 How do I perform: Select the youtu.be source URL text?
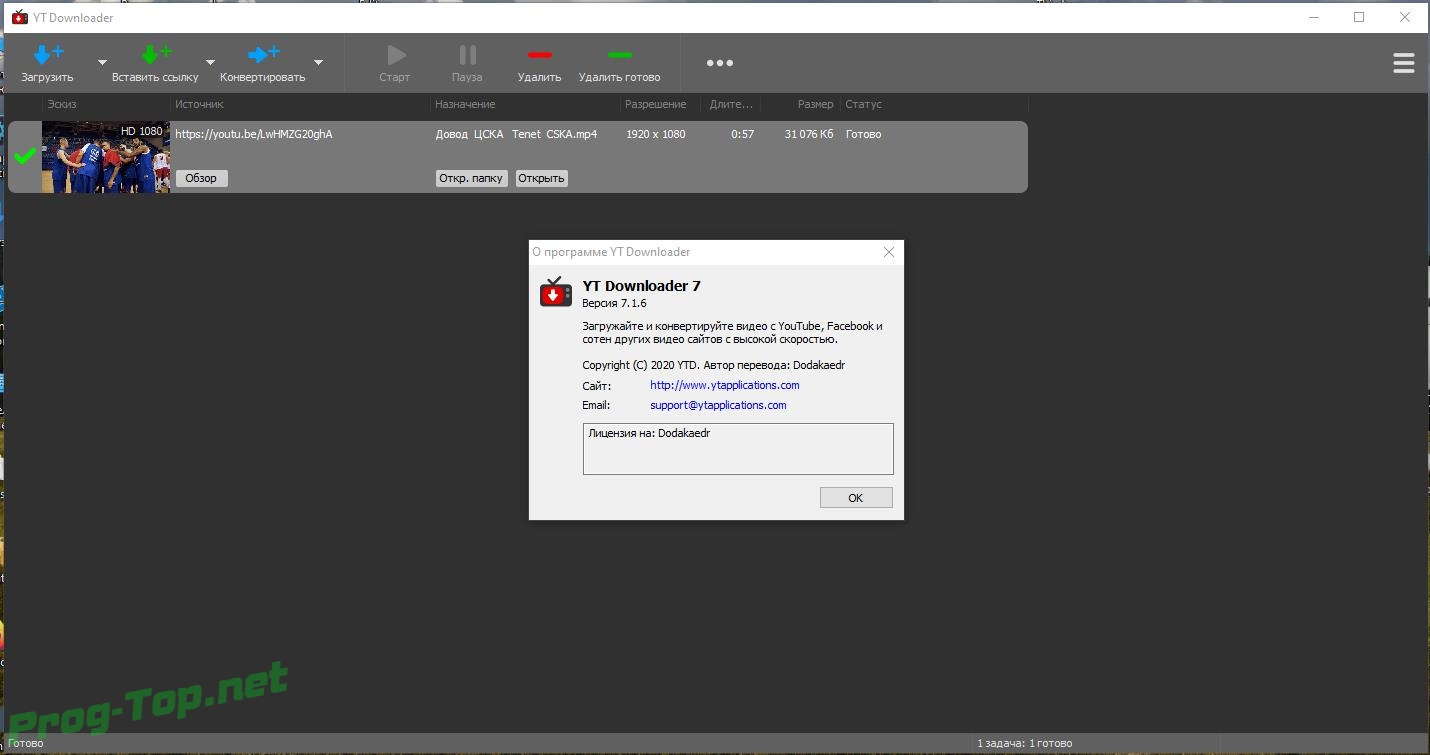pos(254,134)
